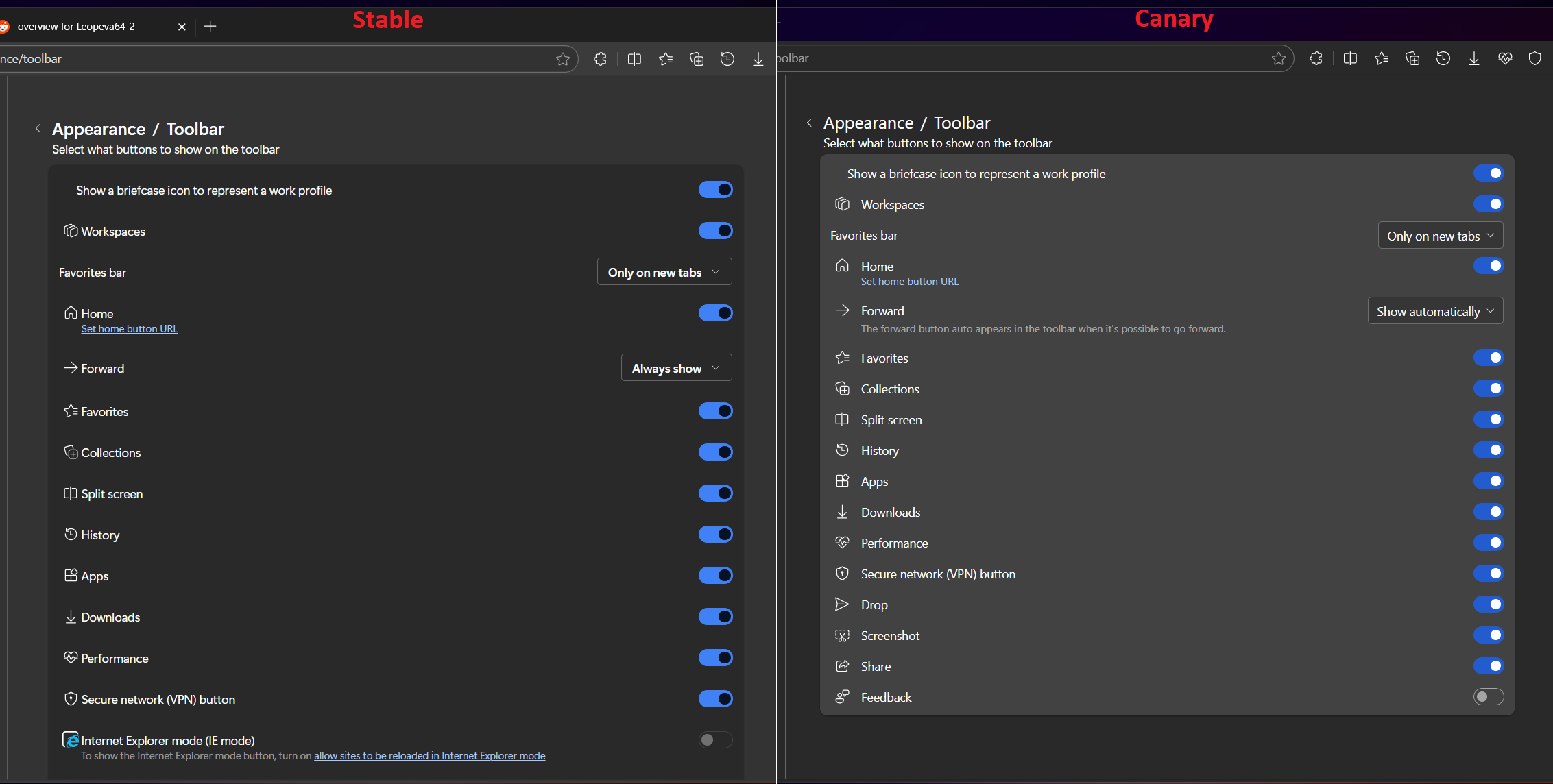The image size is (1553, 784).
Task: Open Favorites icon in Canary toolbar
Action: coord(1382,58)
